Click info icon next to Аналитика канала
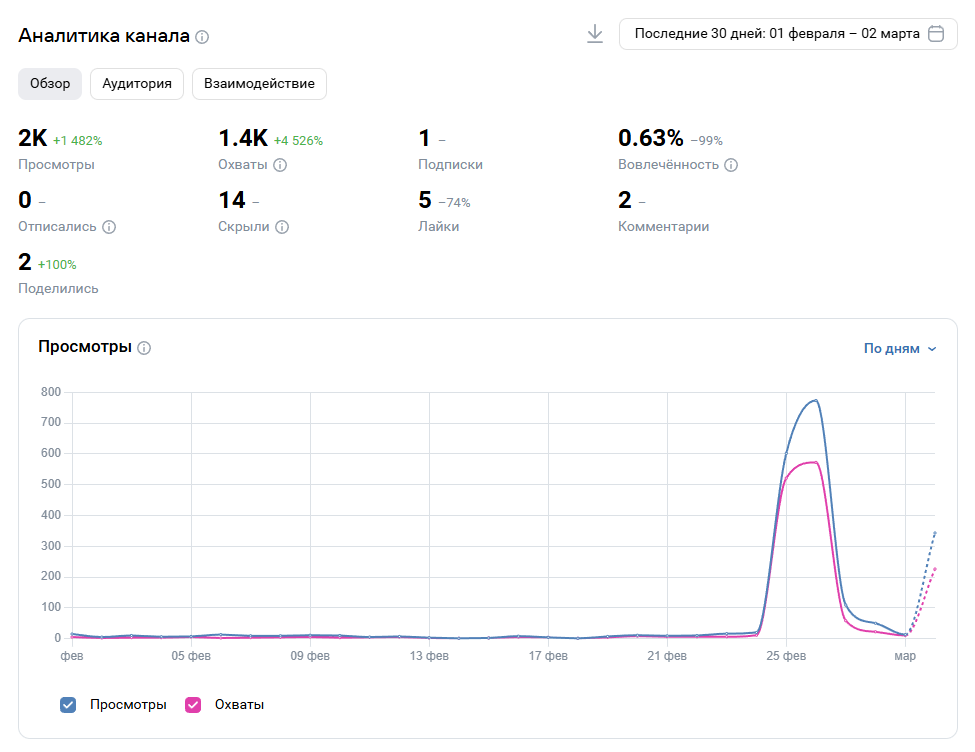The height and width of the screenshot is (752, 975). click(202, 37)
